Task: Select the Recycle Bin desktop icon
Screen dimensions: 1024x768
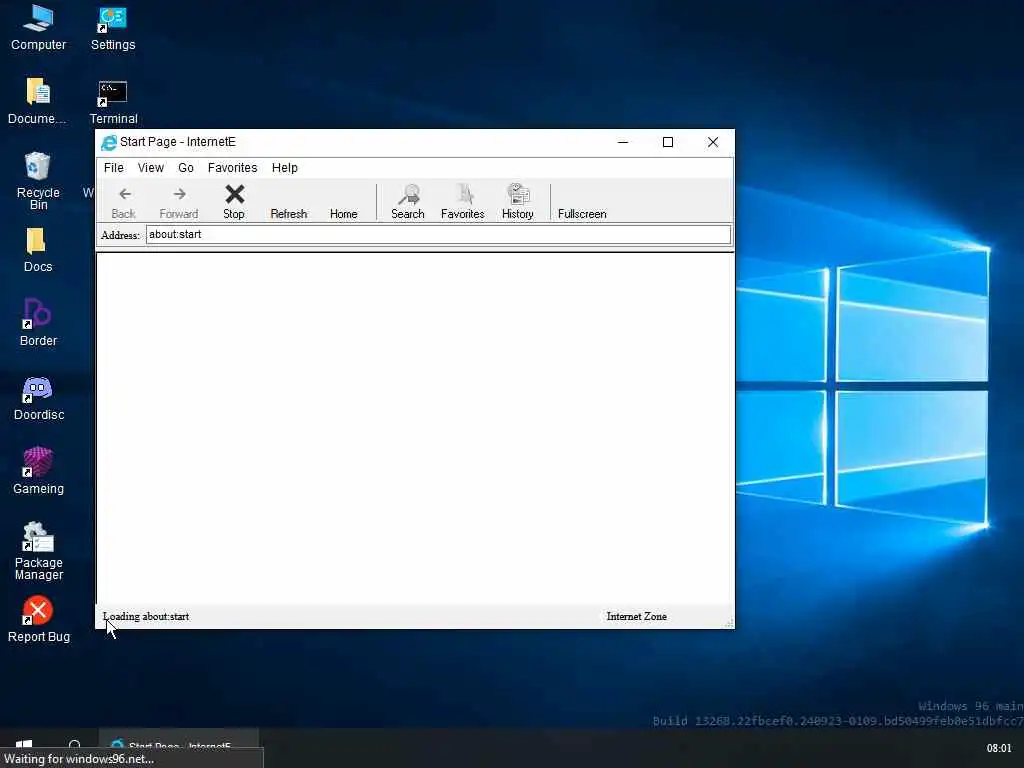Action: [x=38, y=180]
